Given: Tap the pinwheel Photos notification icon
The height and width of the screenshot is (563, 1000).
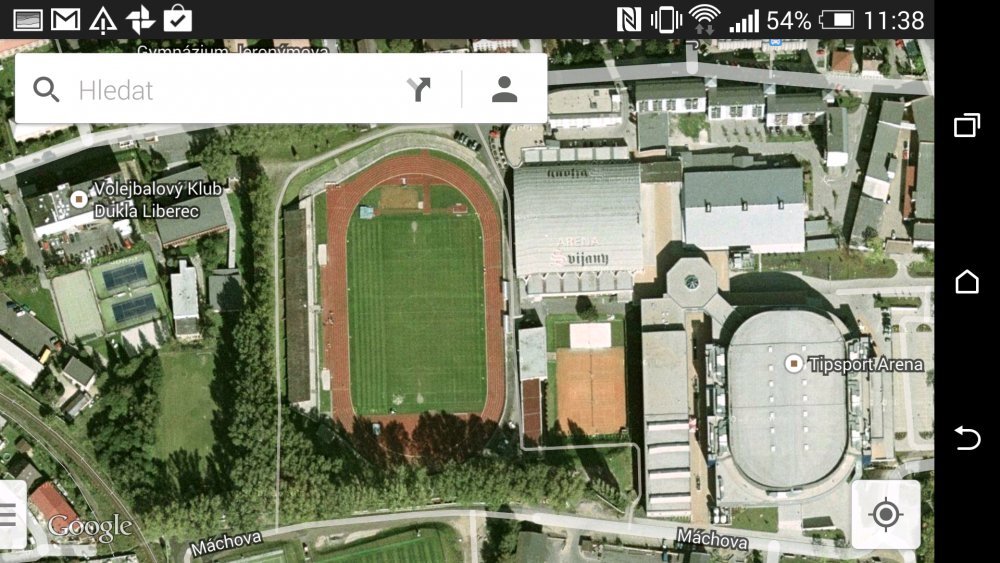Looking at the screenshot, I should coord(140,20).
